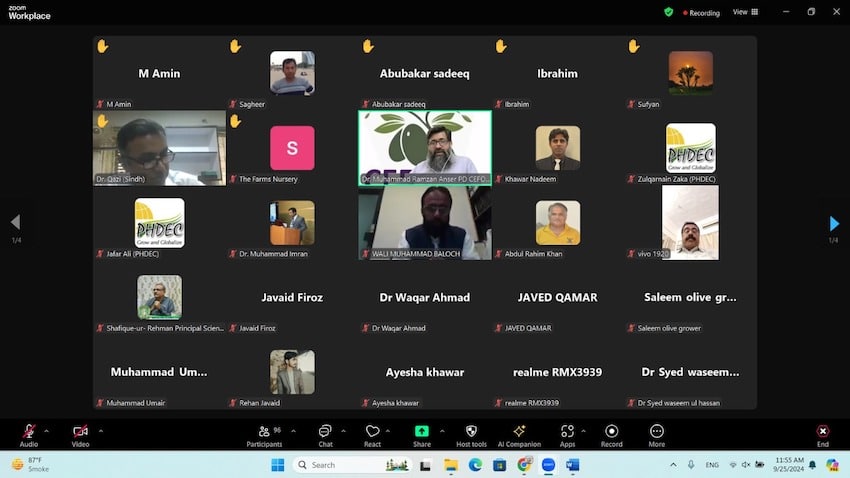Go to next gallery page arrow
This screenshot has width=850, height=478.
[834, 223]
